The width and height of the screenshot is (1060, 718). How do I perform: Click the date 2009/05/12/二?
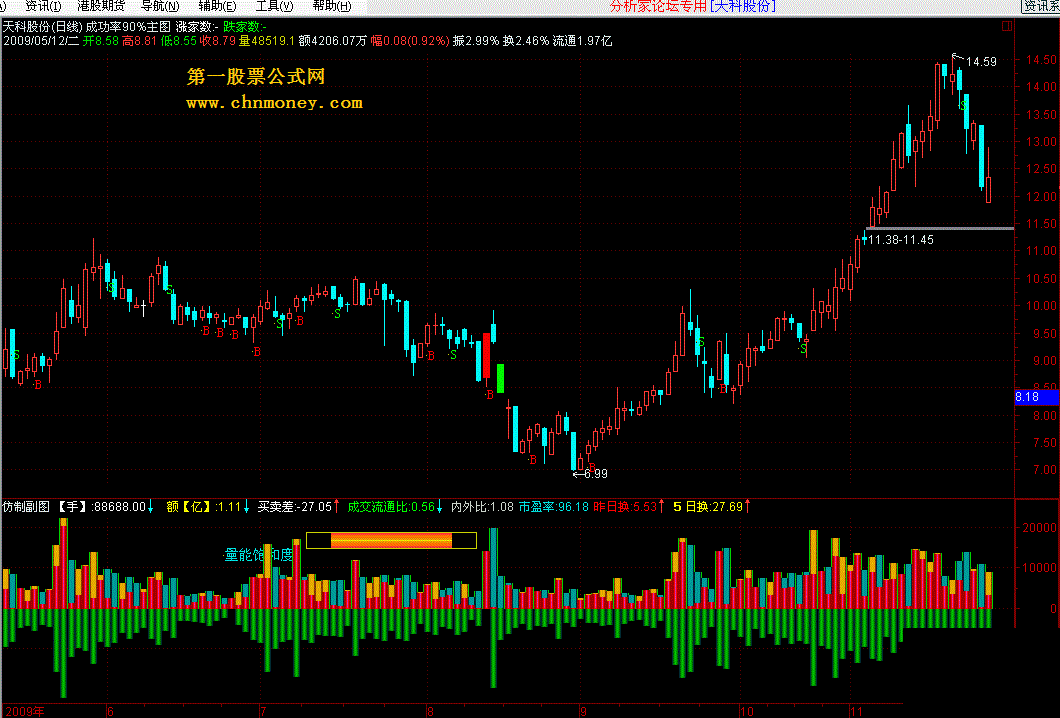tap(41, 41)
